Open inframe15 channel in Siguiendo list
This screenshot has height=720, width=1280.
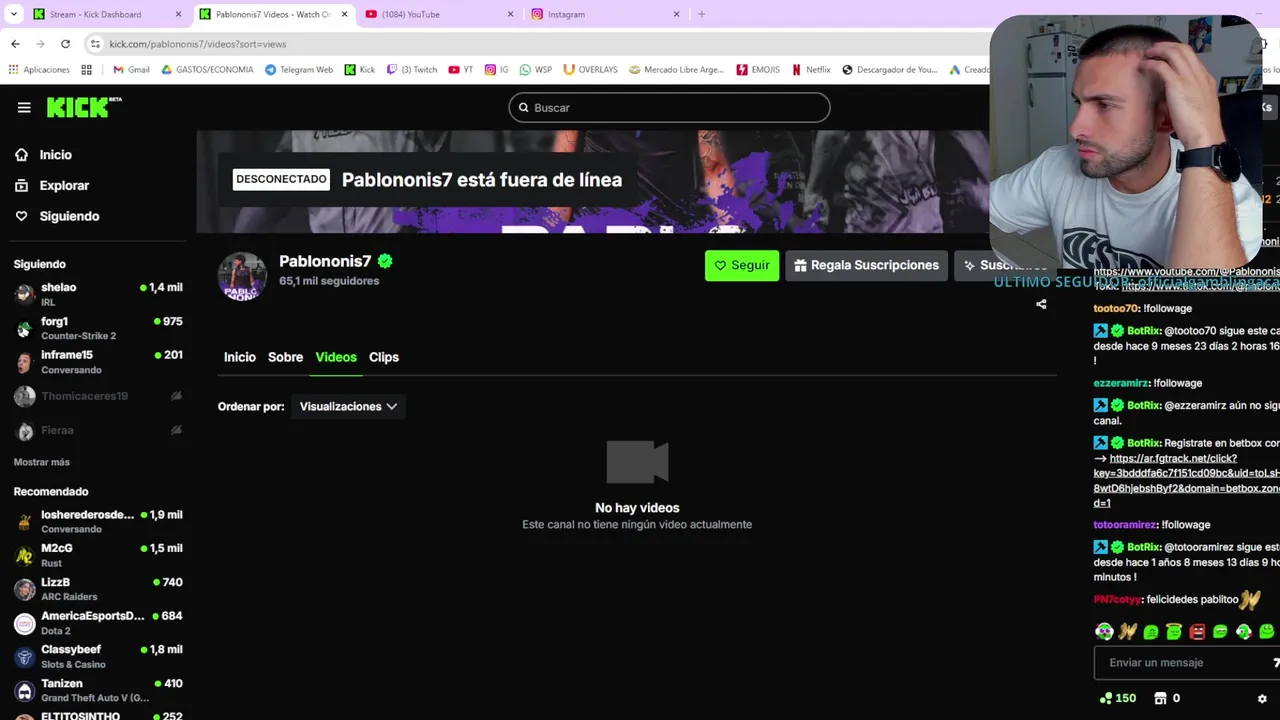click(x=98, y=362)
